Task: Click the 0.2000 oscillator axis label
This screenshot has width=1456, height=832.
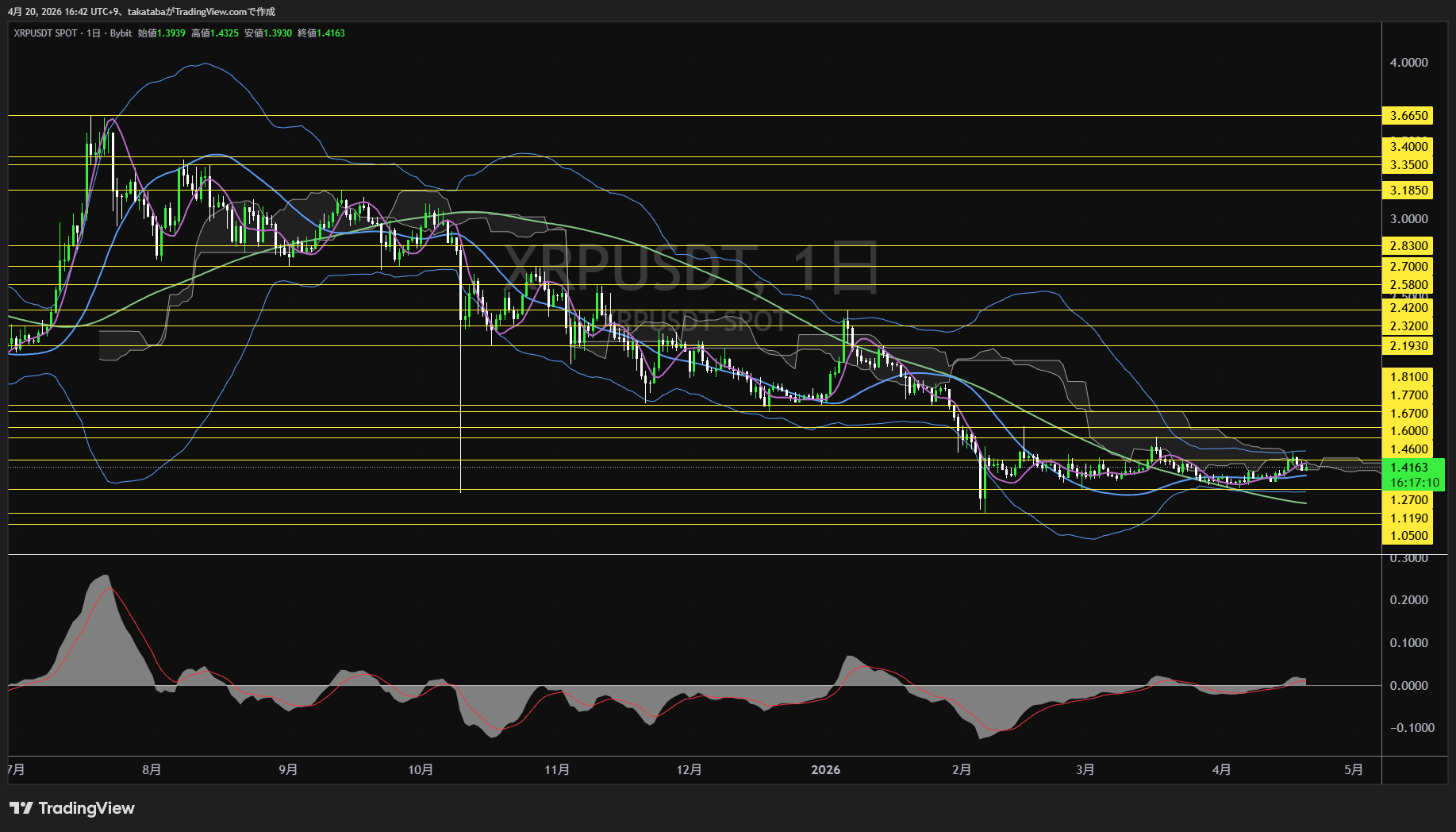Action: [x=1408, y=600]
